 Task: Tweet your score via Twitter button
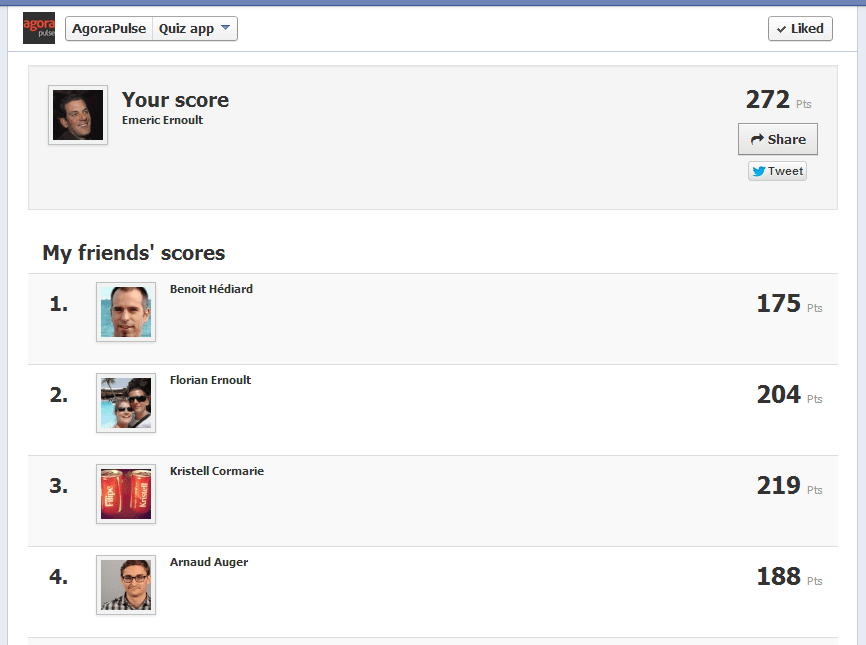(777, 171)
